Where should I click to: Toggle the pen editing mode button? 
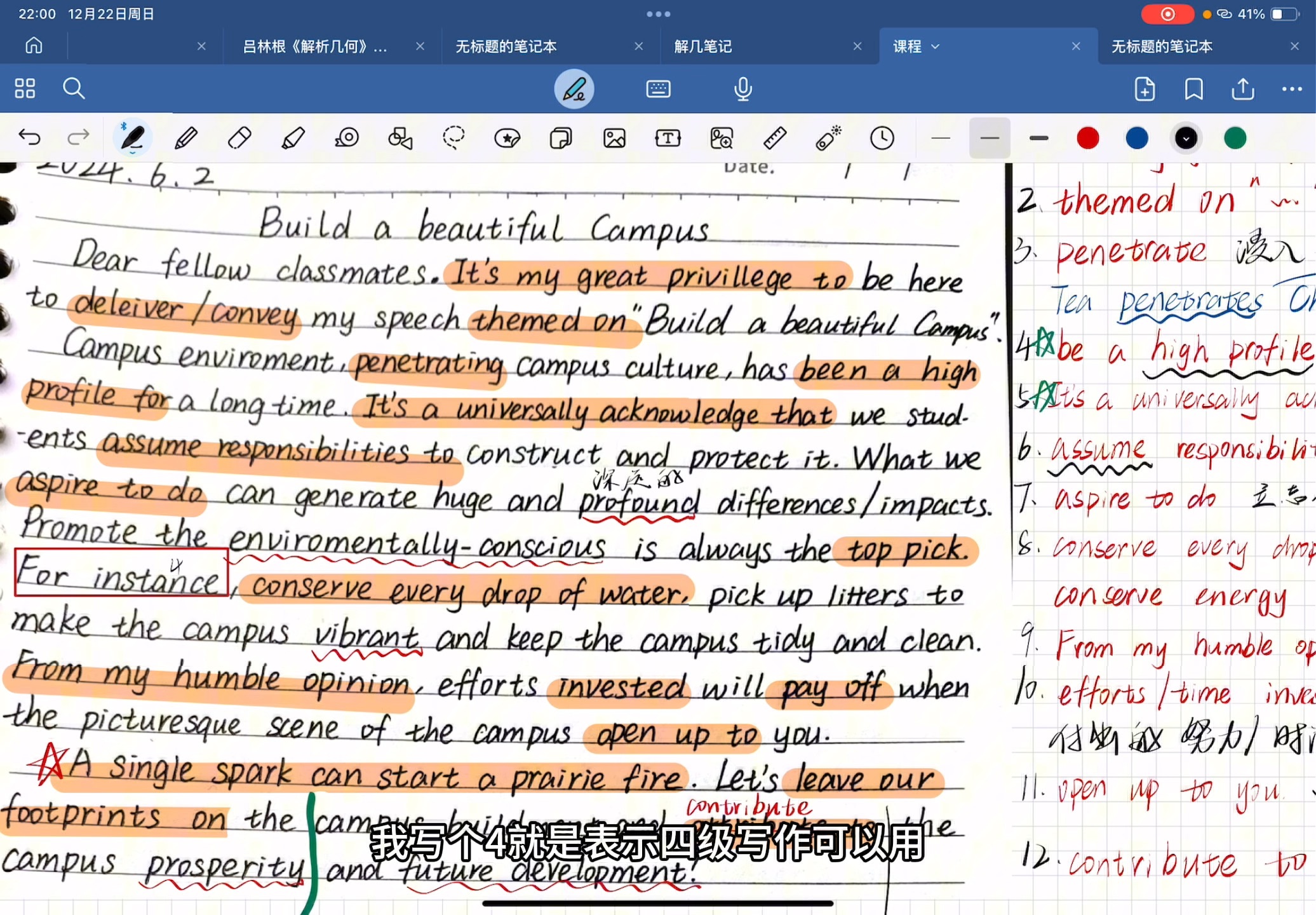click(x=574, y=89)
